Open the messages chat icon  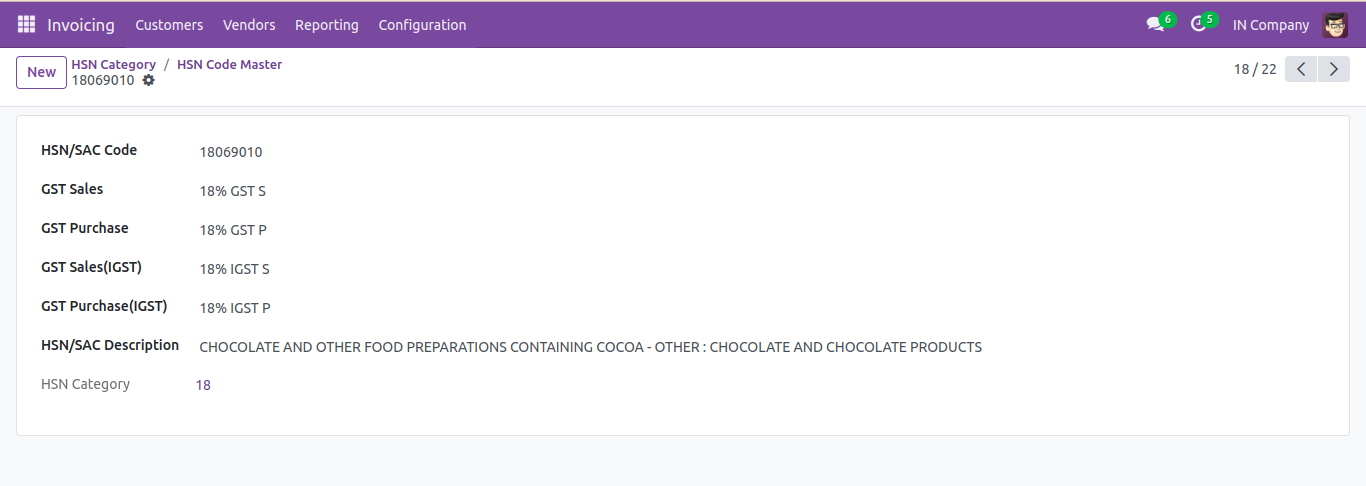(x=1155, y=25)
